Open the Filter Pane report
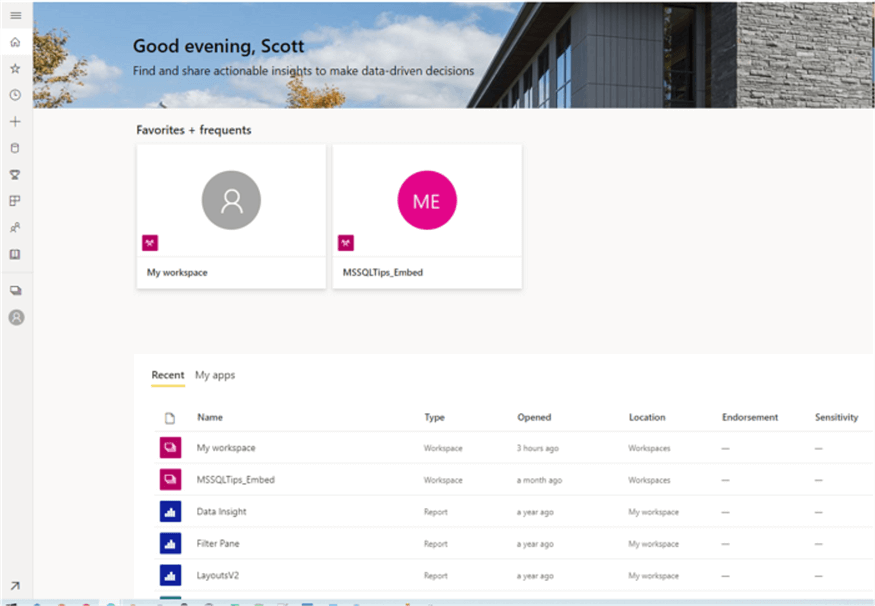The image size is (875, 606). 218,544
